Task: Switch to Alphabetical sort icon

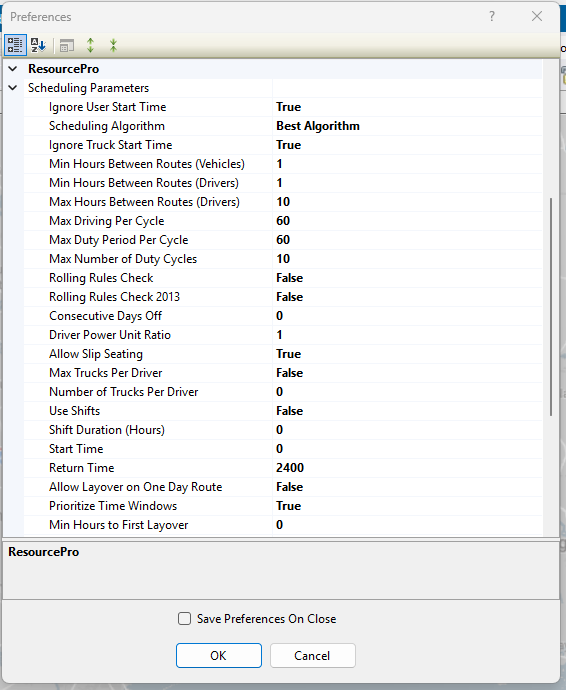Action: pos(38,45)
